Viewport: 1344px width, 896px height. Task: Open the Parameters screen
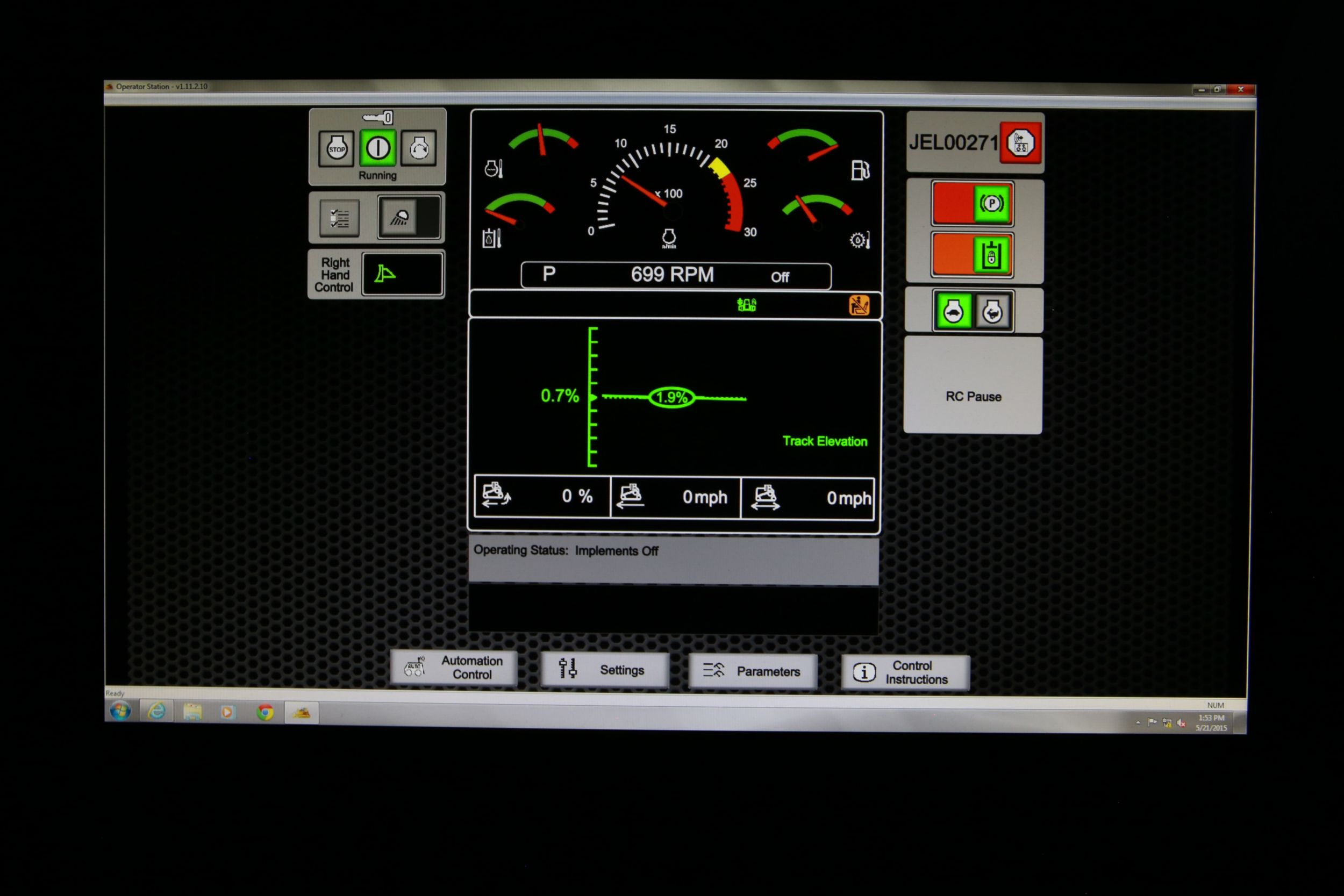point(753,671)
